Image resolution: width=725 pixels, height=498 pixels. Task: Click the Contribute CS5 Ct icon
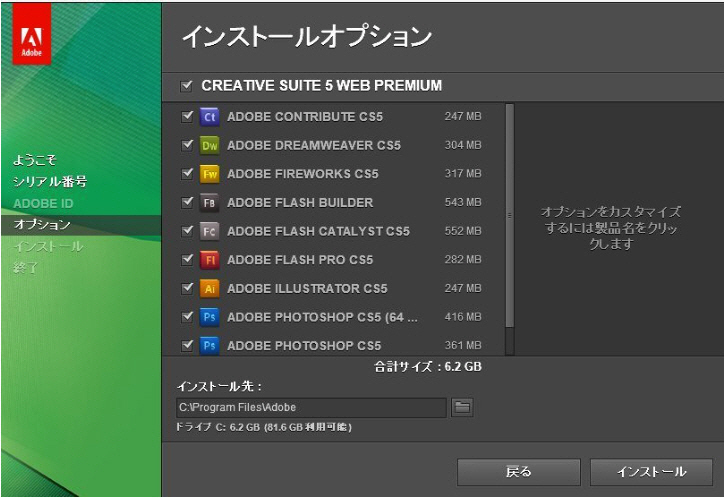pos(209,117)
